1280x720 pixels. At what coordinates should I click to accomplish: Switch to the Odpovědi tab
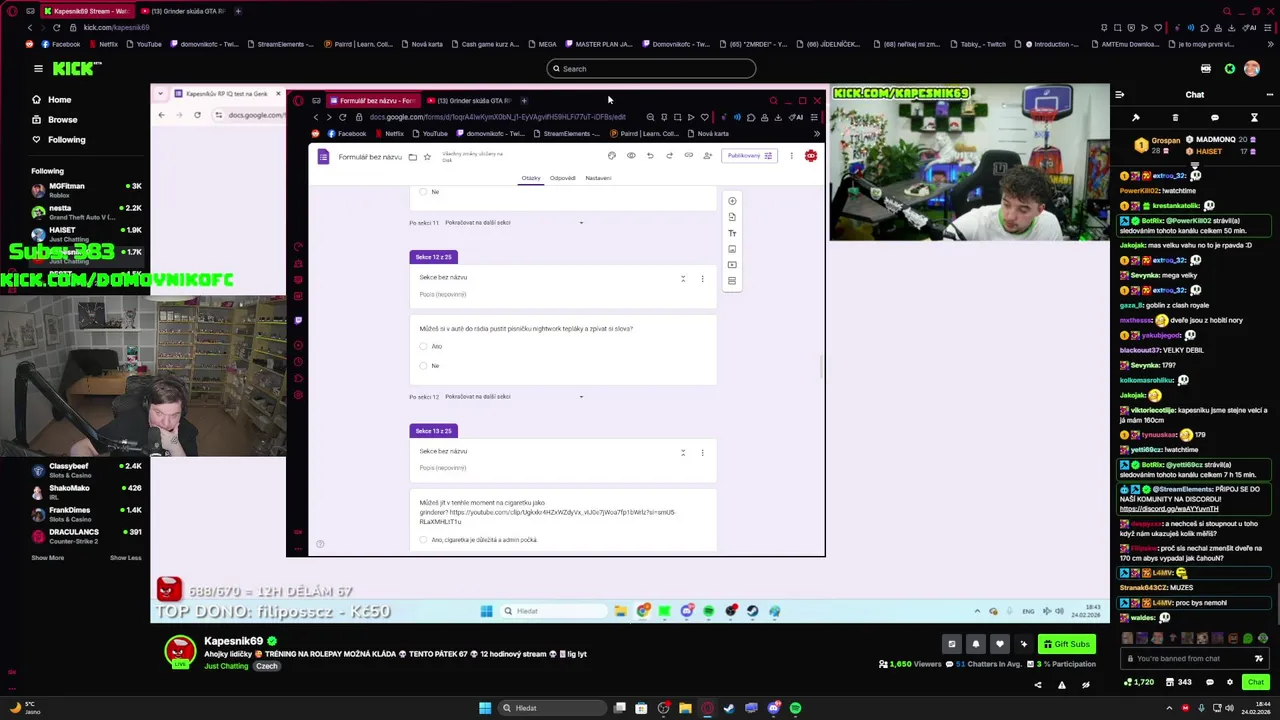tap(562, 178)
